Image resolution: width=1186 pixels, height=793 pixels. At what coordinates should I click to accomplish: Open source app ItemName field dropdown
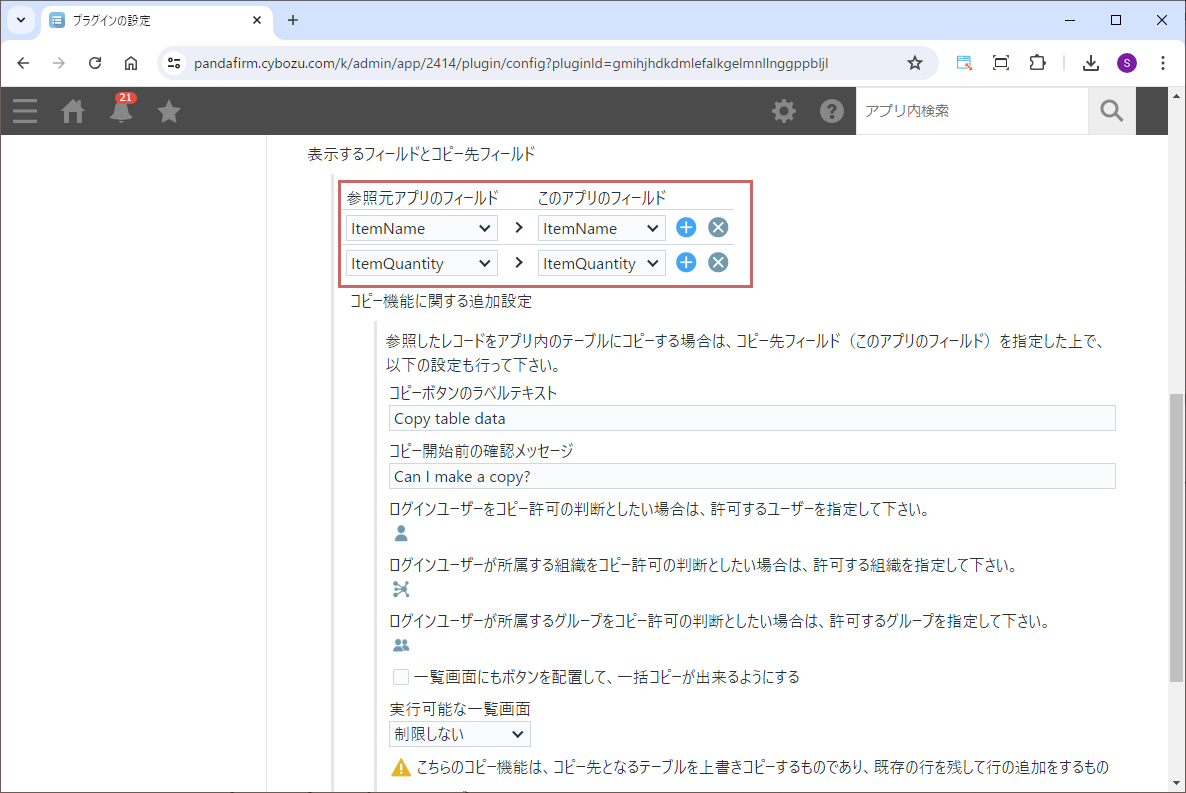pos(422,228)
